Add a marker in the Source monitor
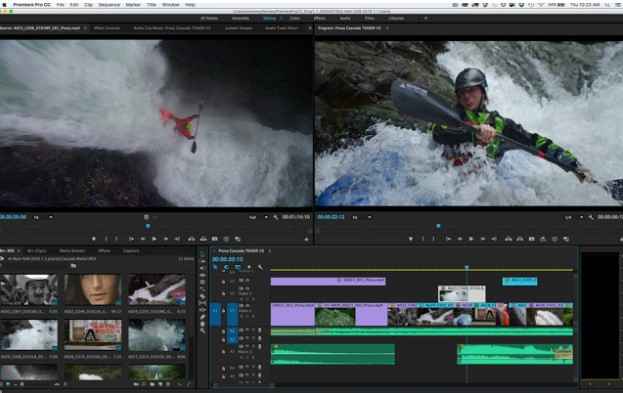 pyautogui.click(x=94, y=239)
